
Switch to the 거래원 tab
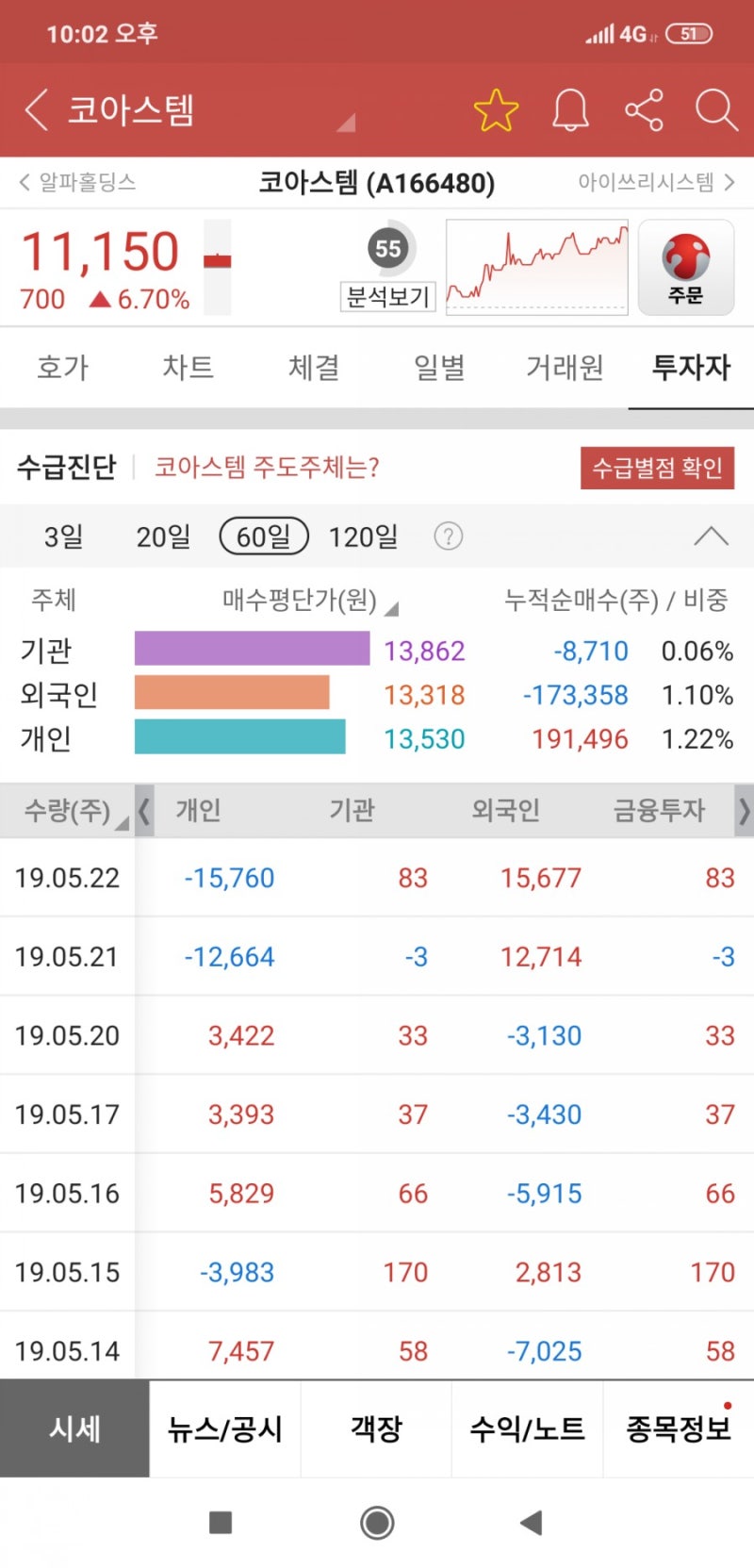(x=565, y=368)
